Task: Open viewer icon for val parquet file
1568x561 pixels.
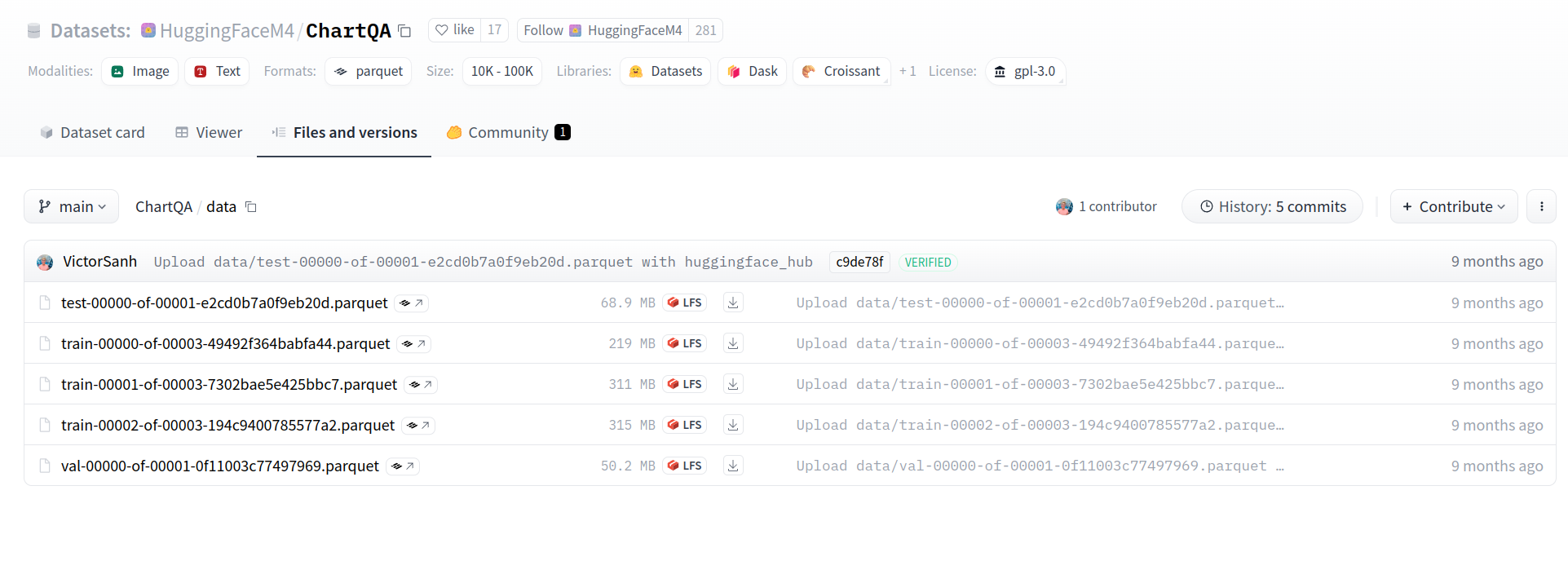Action: pyautogui.click(x=403, y=466)
